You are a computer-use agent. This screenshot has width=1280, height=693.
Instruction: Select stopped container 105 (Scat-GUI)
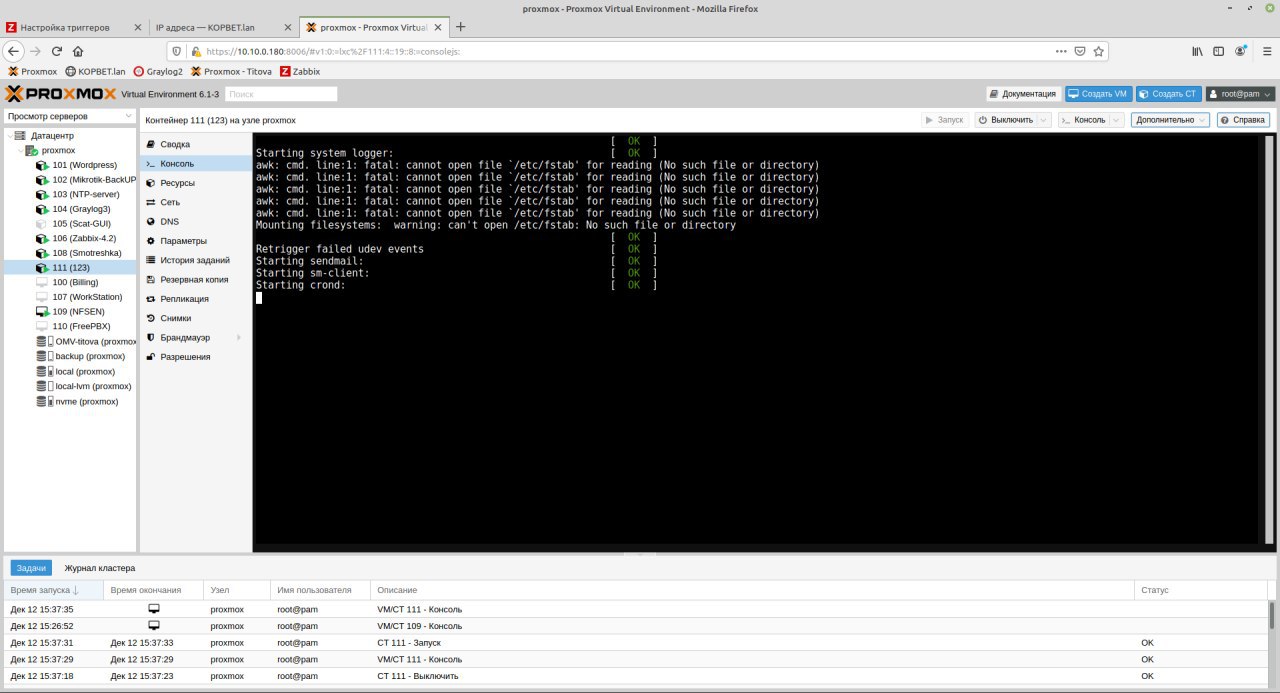80,224
